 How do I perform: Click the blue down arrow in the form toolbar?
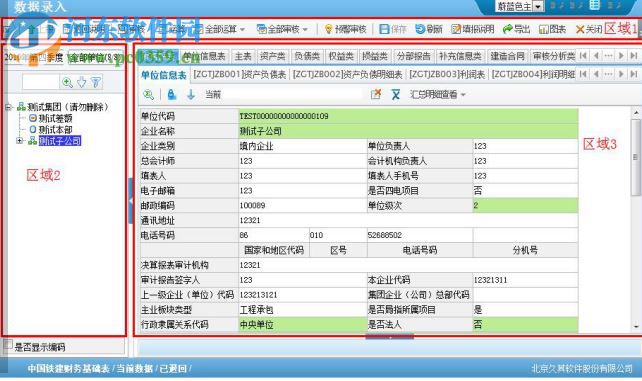pos(191,95)
